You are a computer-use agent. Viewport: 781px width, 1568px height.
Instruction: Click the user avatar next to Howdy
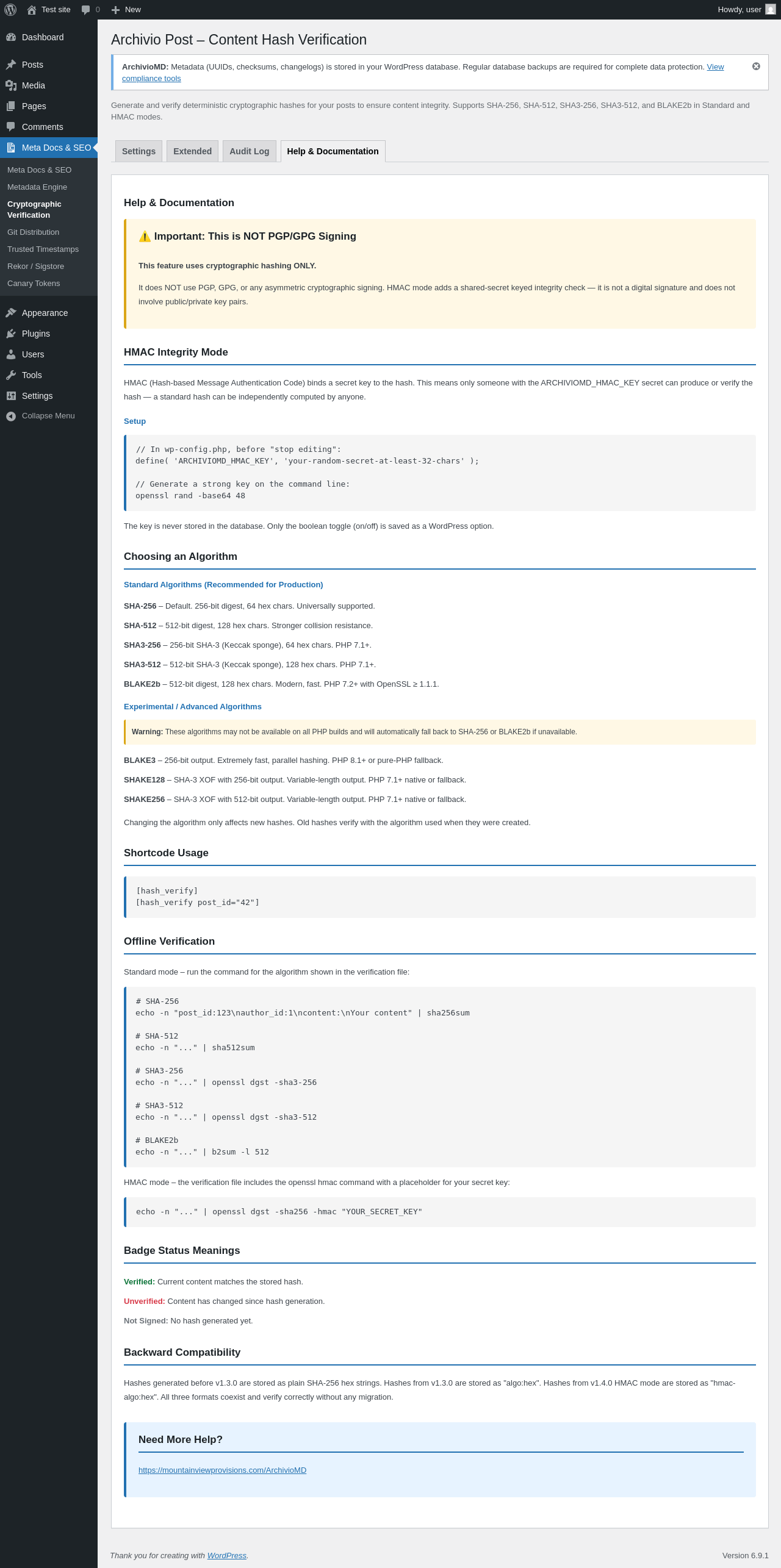(771, 10)
